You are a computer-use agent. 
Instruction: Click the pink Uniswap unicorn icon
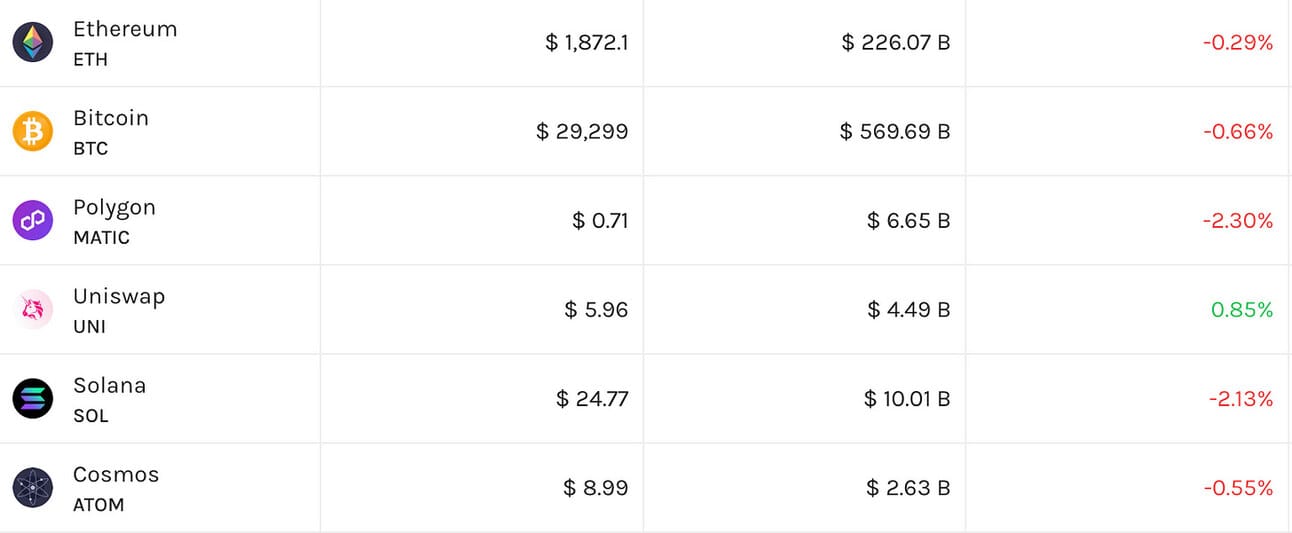tap(33, 309)
